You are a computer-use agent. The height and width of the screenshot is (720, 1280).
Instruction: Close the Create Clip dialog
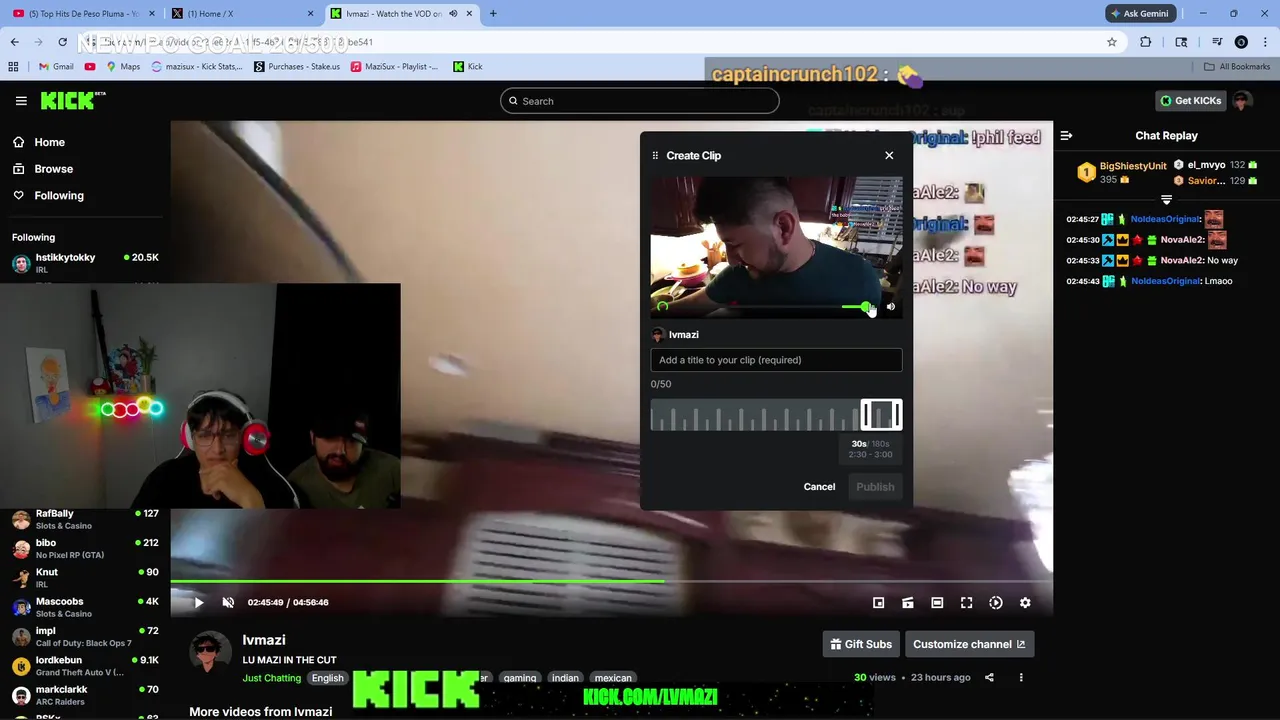coord(889,155)
